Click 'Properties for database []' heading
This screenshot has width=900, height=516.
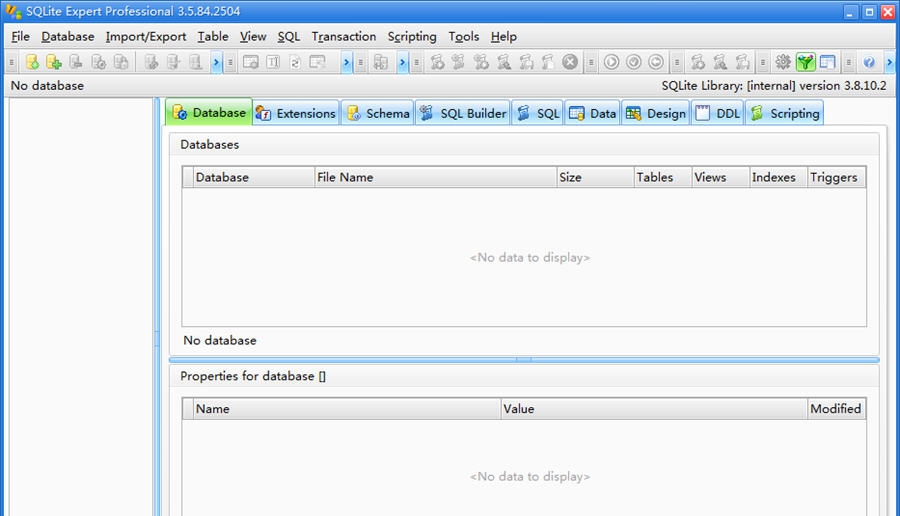253,376
